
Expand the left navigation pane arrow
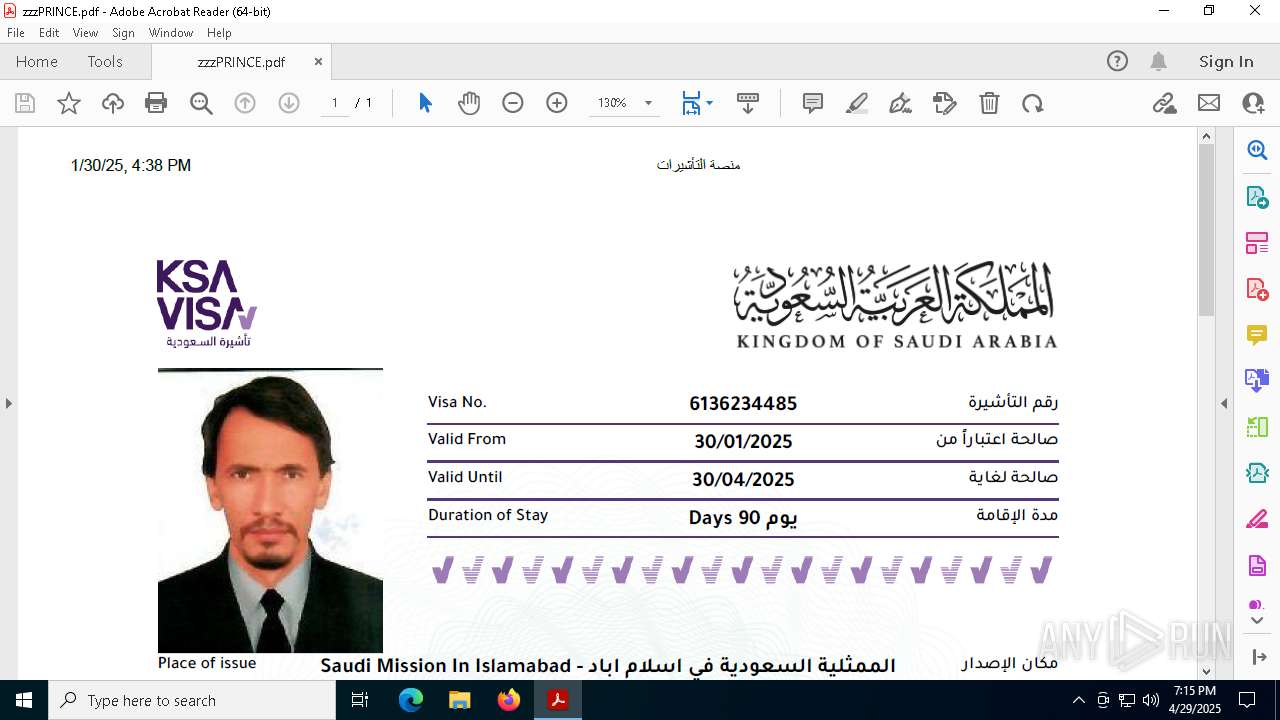point(8,403)
